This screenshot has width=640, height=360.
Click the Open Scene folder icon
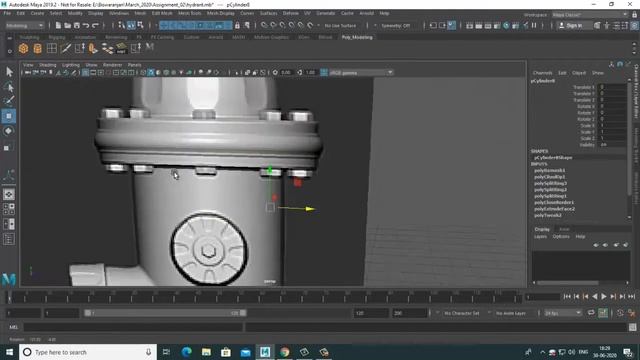point(67,25)
